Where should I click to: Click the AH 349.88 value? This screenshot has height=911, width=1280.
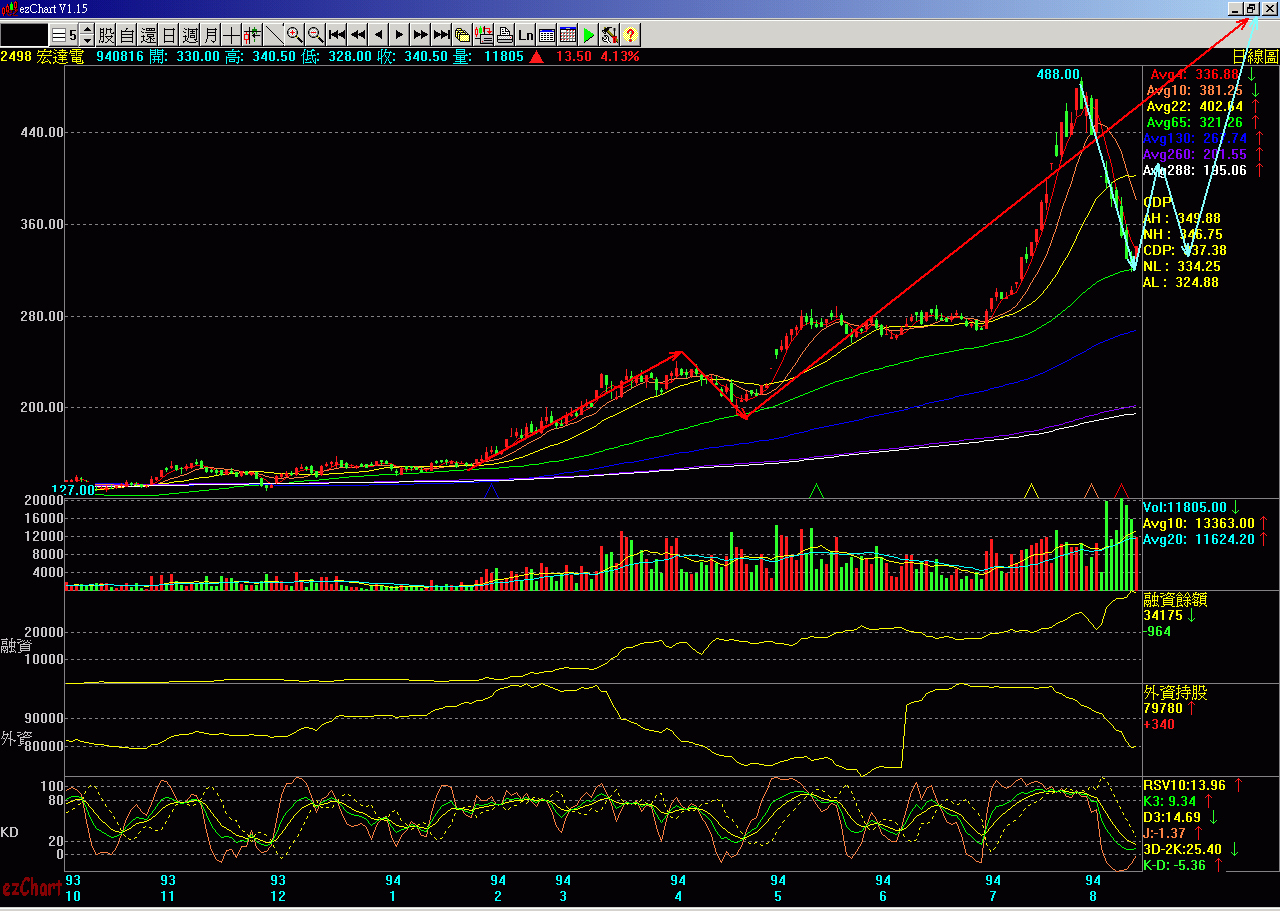pos(1182,218)
